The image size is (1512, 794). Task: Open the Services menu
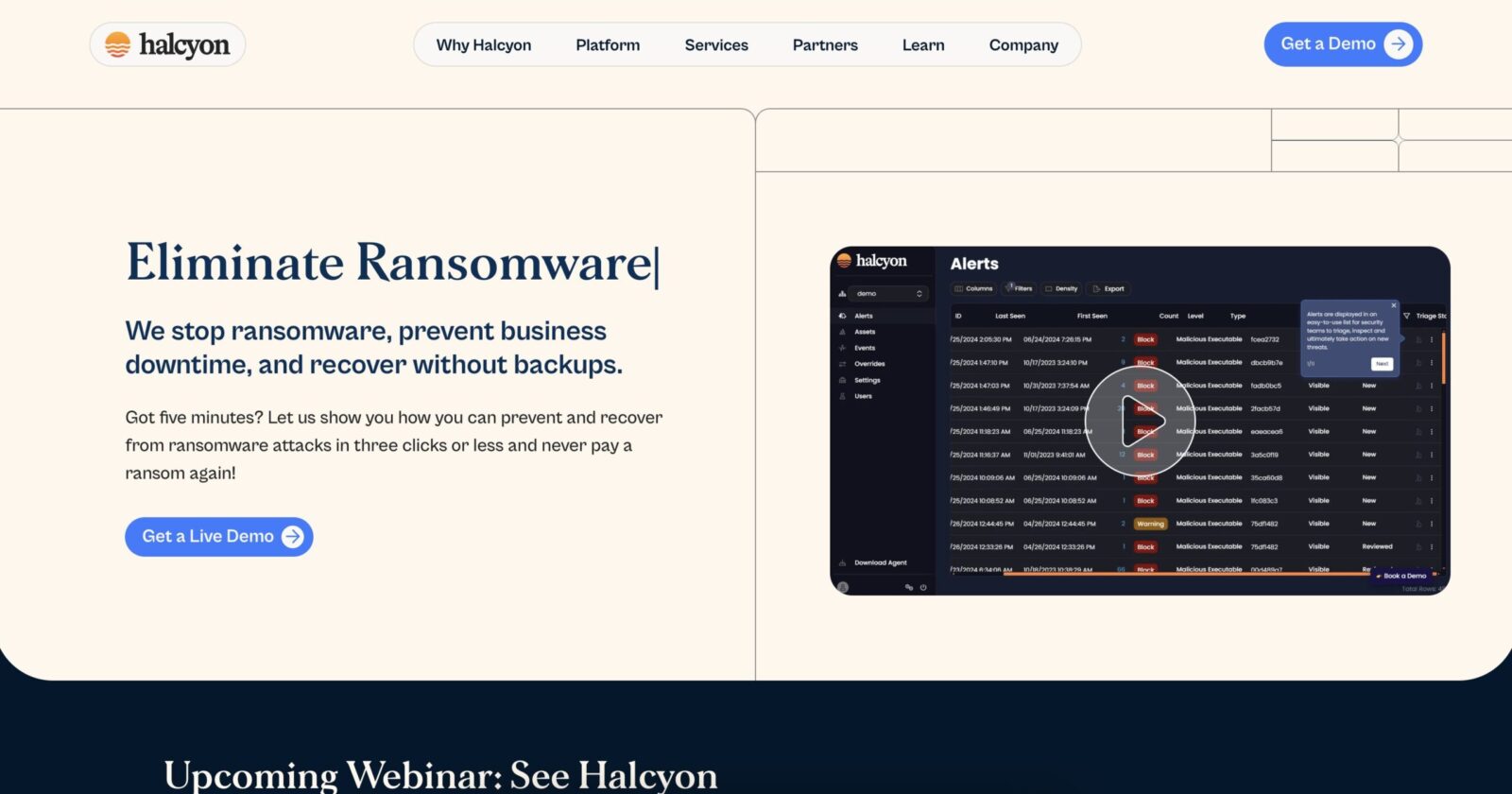click(x=716, y=44)
